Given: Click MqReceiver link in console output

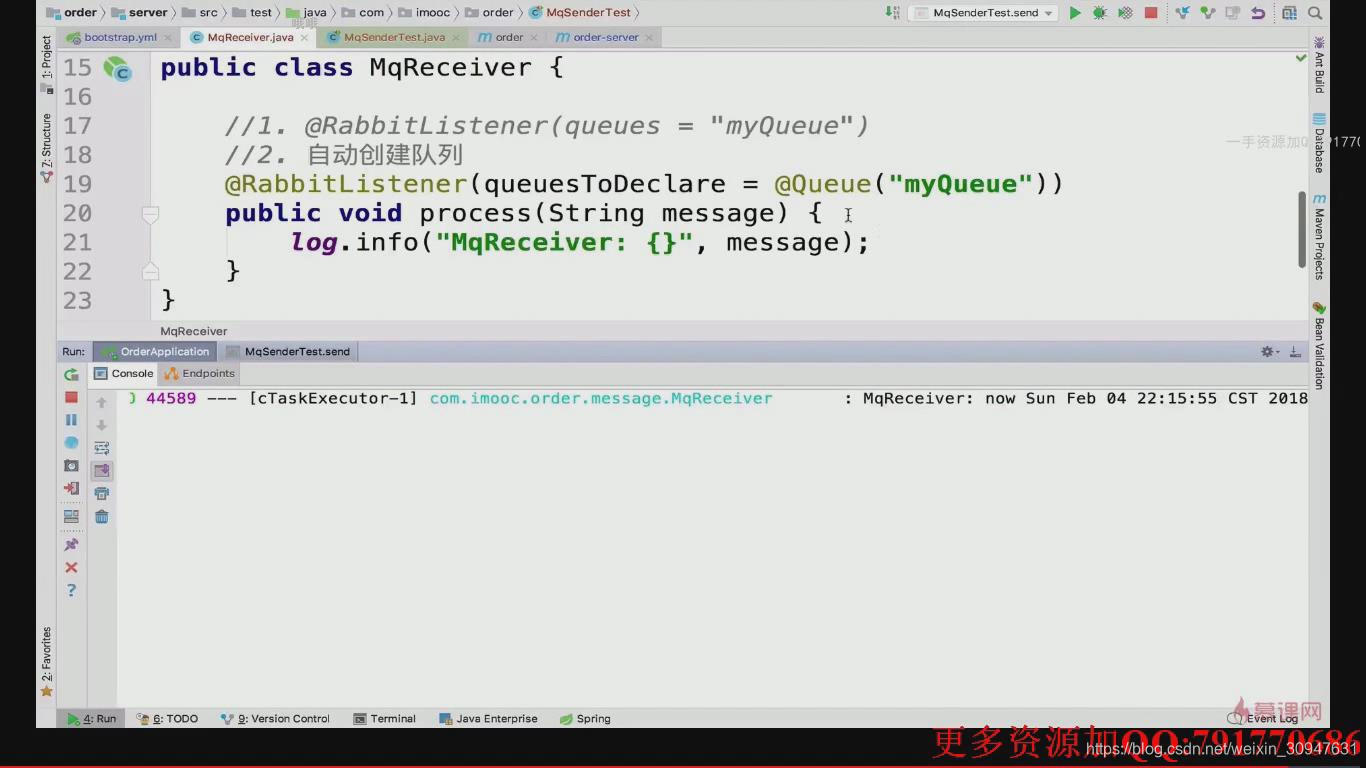Looking at the screenshot, I should tap(601, 398).
